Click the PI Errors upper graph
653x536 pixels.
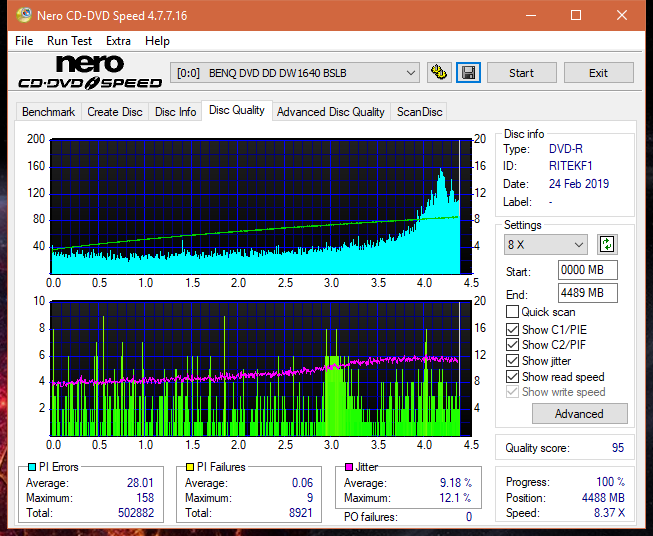(x=261, y=206)
